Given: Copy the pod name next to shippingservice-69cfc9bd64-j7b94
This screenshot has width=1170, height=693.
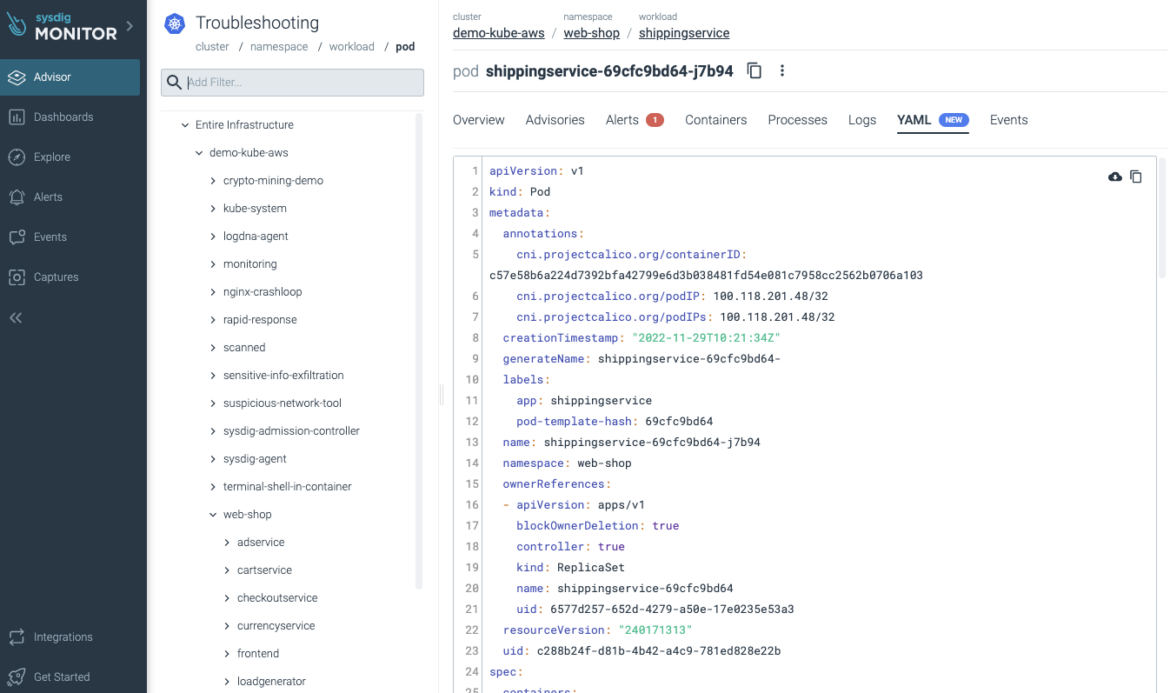Looking at the screenshot, I should pos(754,71).
